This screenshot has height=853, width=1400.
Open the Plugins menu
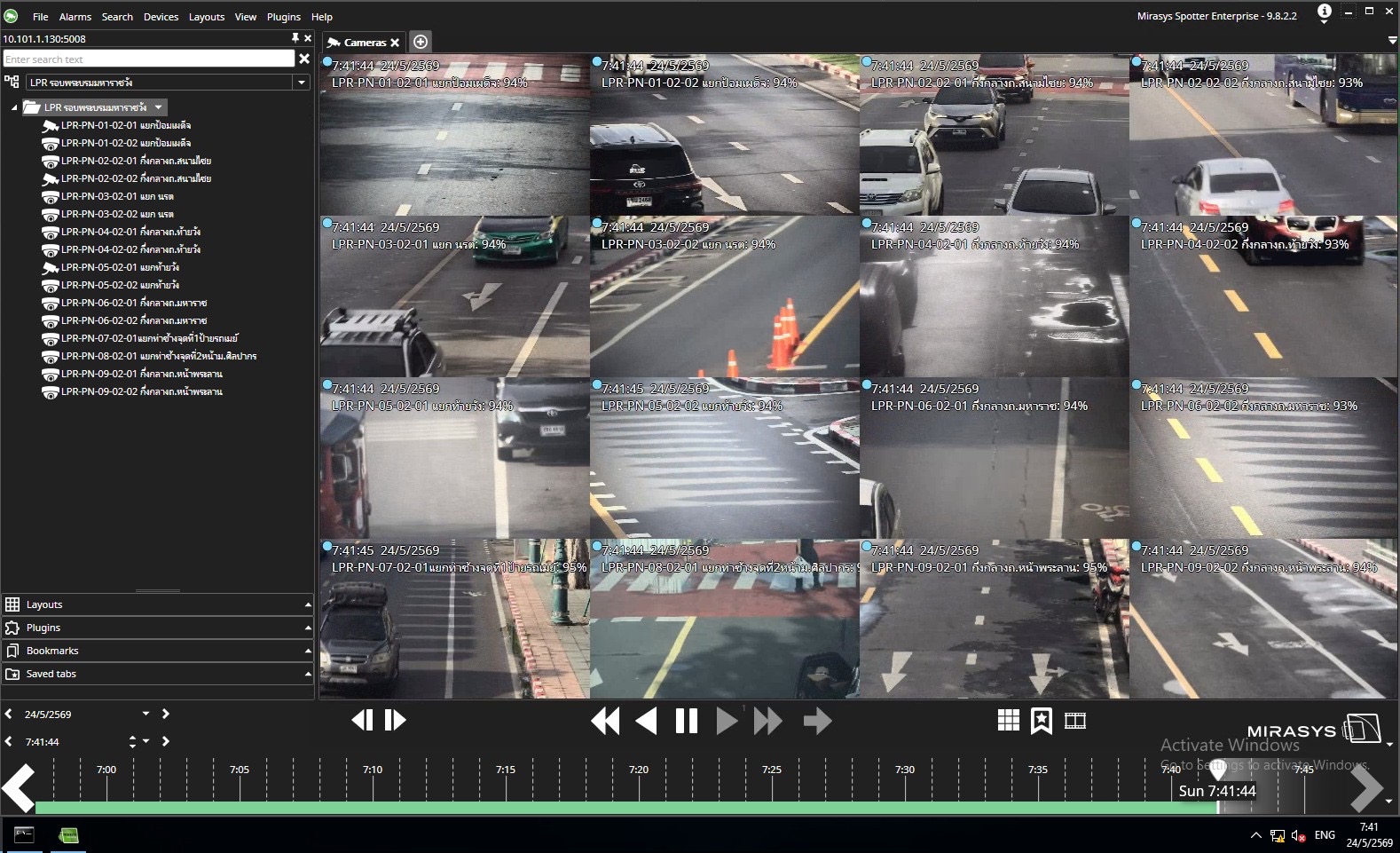pyautogui.click(x=284, y=17)
